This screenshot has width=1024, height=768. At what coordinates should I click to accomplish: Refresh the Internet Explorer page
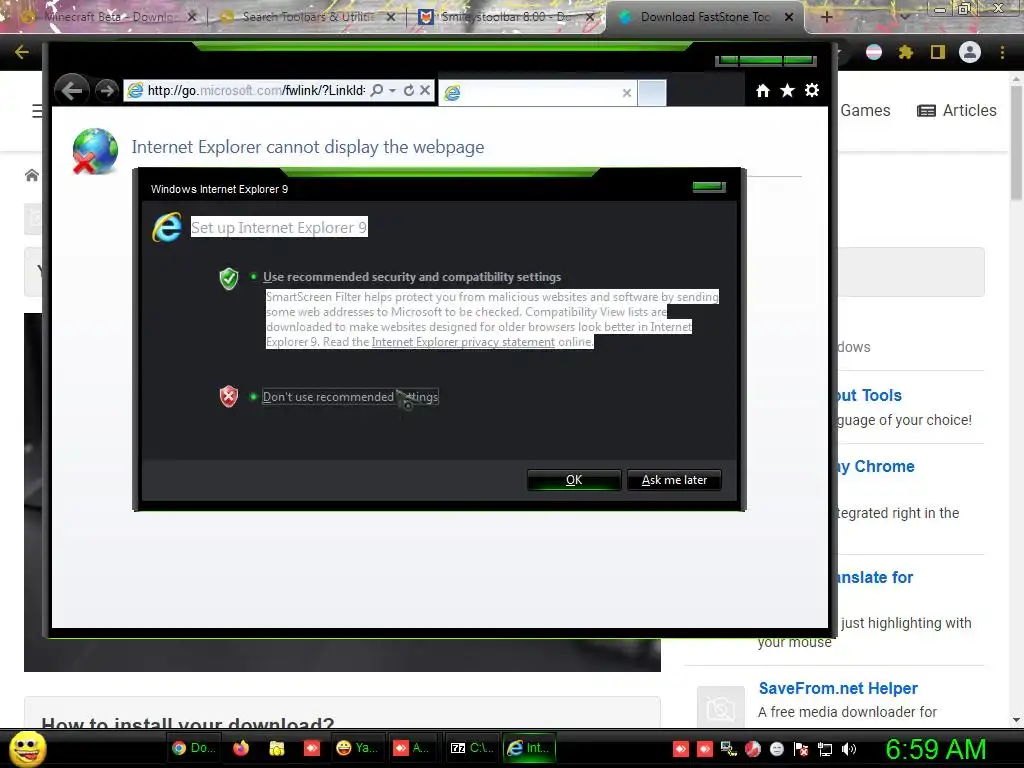[x=409, y=90]
